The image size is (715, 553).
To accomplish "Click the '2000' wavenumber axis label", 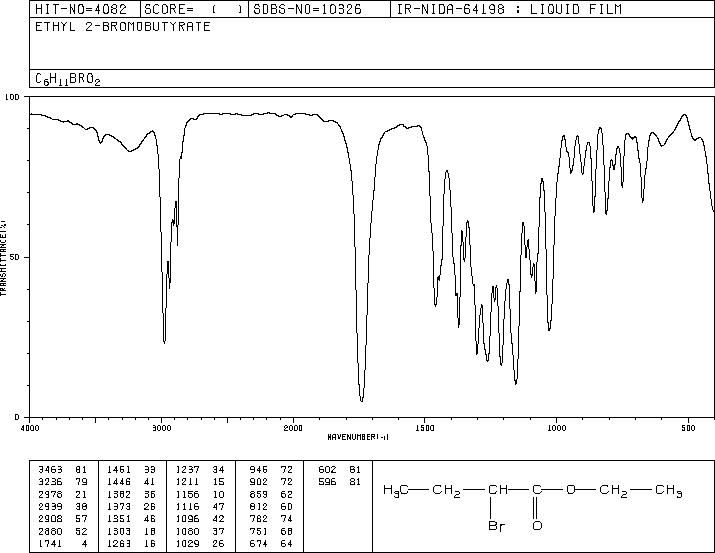I will (x=293, y=428).
